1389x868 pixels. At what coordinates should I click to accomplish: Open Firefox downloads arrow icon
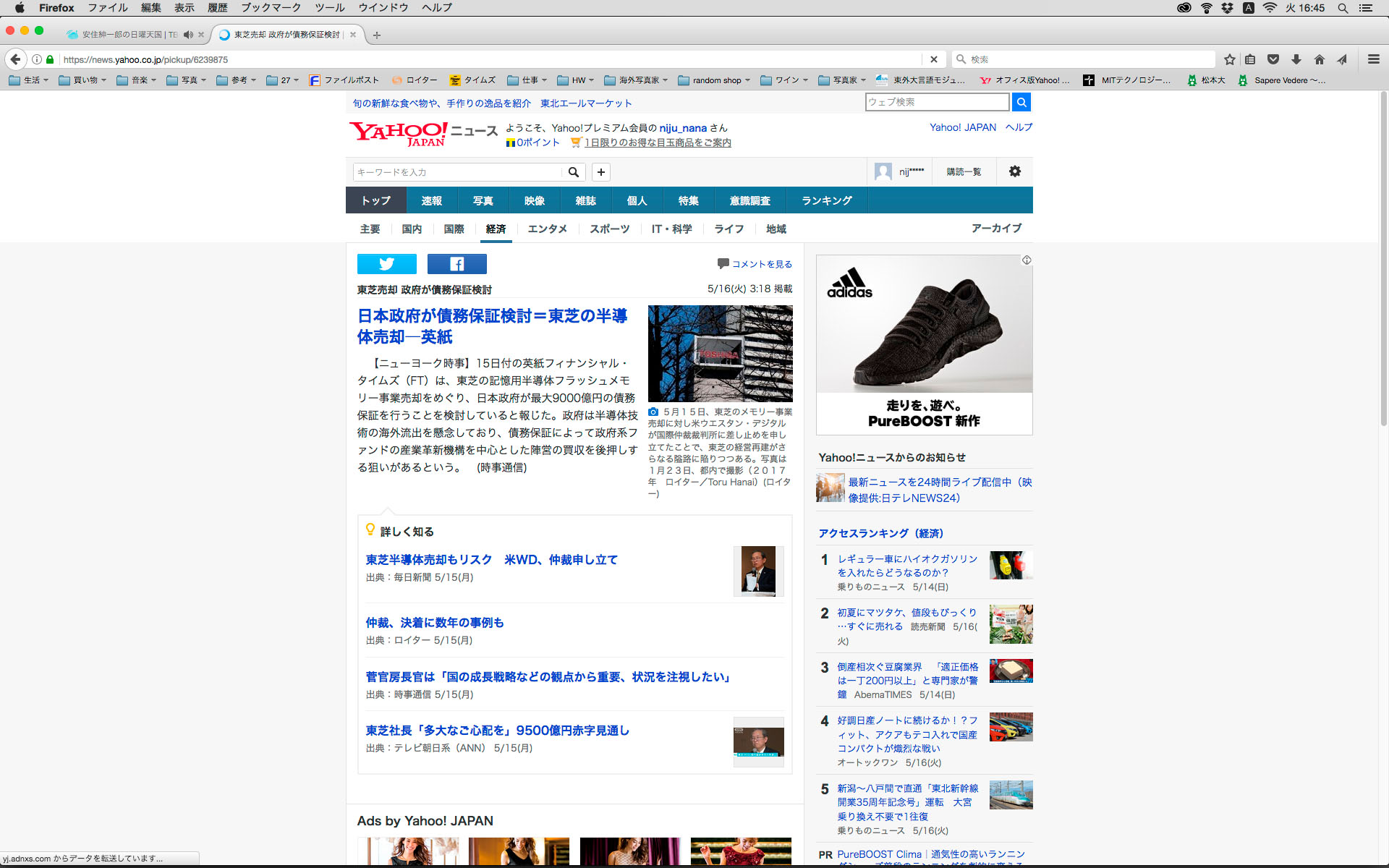[x=1296, y=59]
